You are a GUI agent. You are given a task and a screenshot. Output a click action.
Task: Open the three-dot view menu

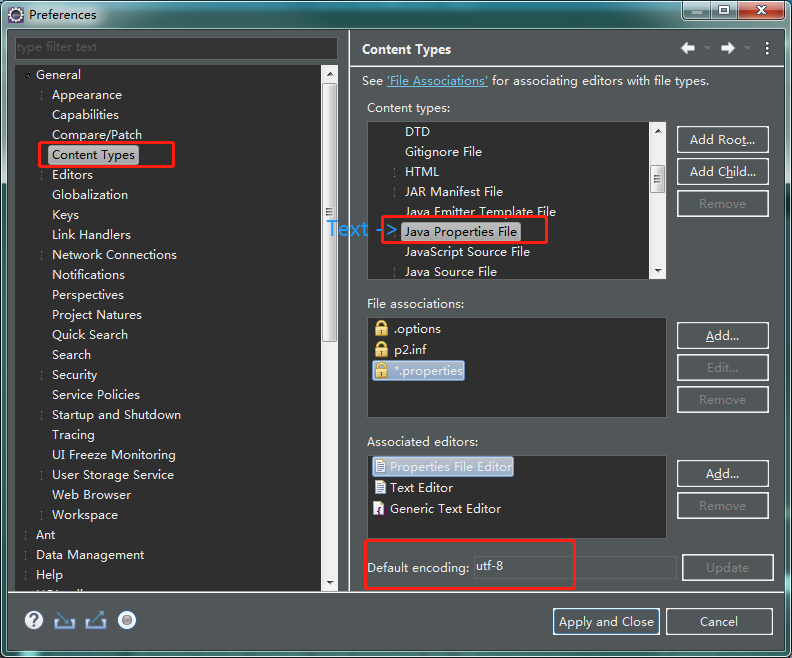click(x=767, y=48)
